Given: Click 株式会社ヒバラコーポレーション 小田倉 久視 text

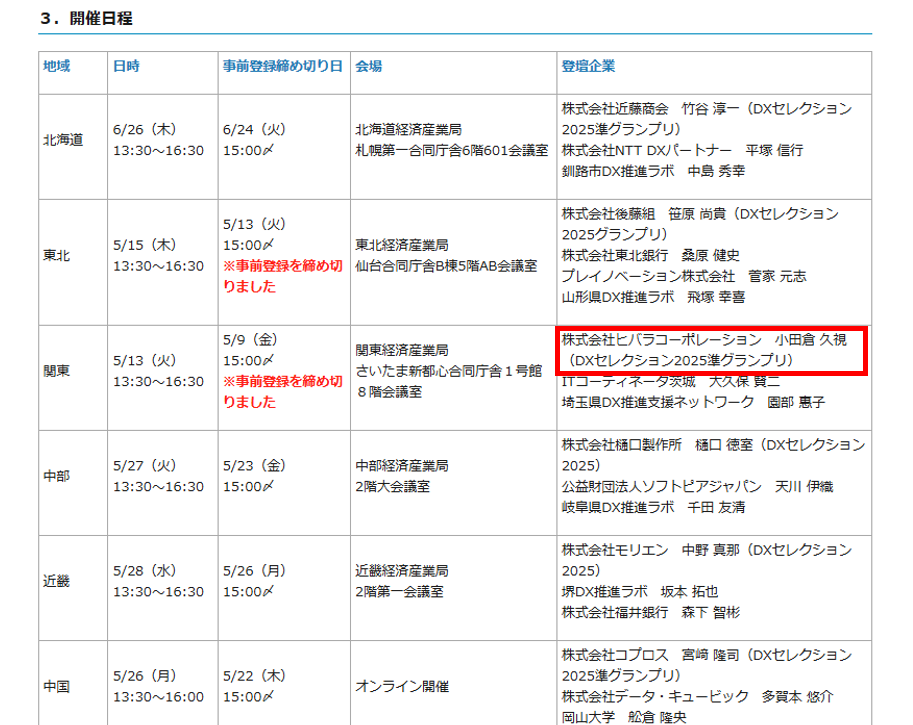Looking at the screenshot, I should coord(703,339).
